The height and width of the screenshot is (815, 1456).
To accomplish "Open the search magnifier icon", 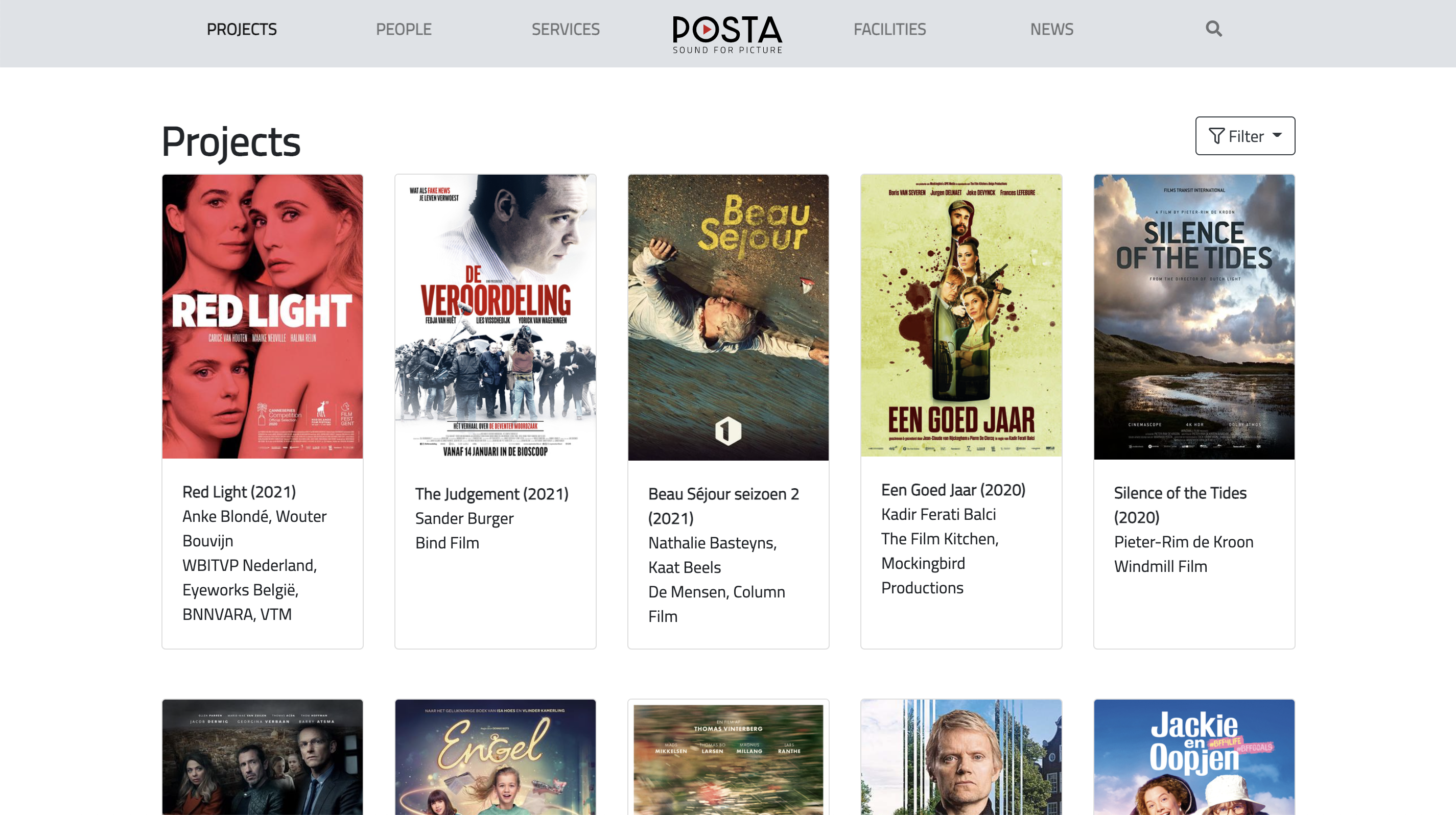I will pyautogui.click(x=1213, y=29).
